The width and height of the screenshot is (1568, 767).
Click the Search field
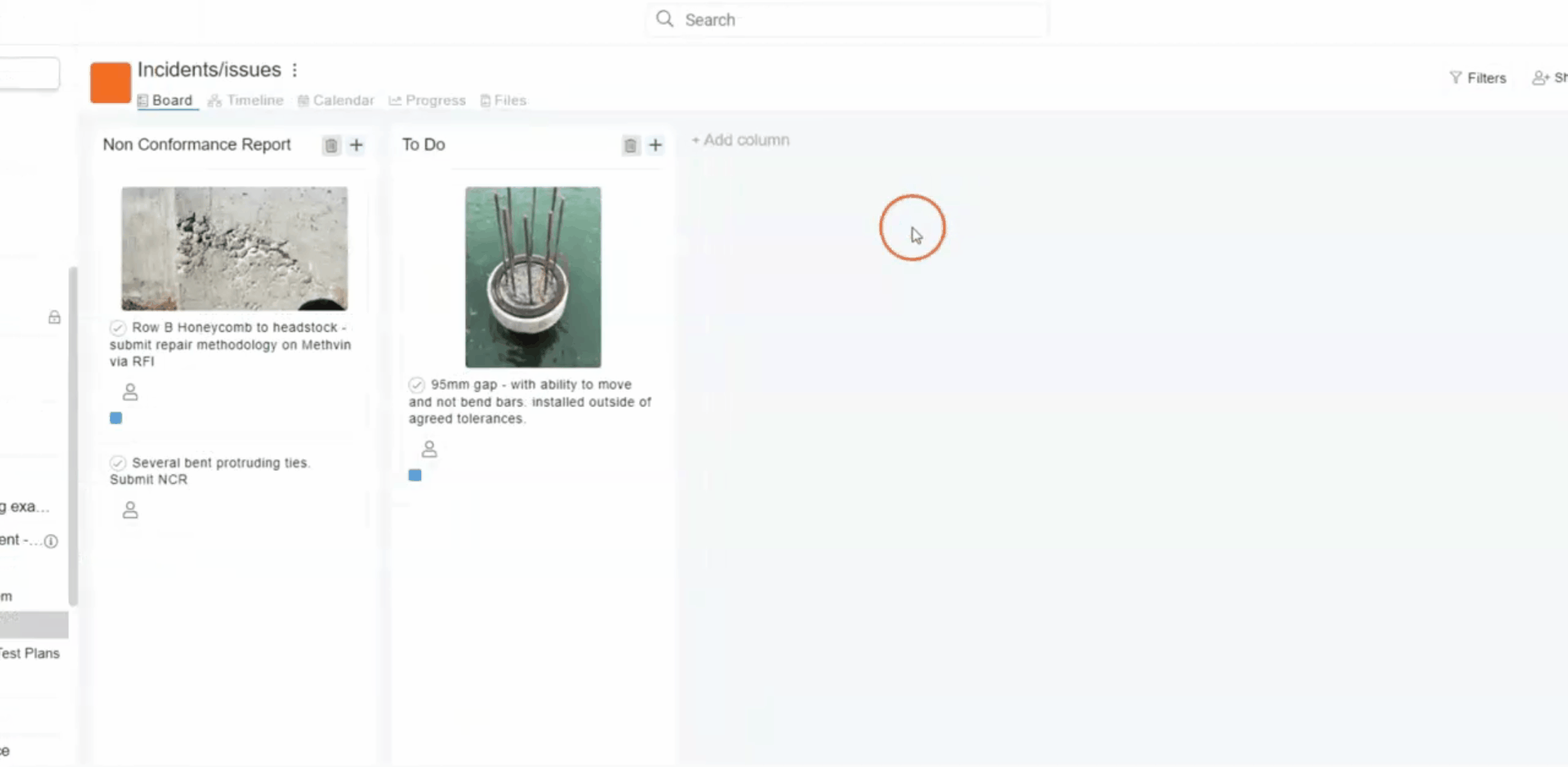(x=845, y=20)
